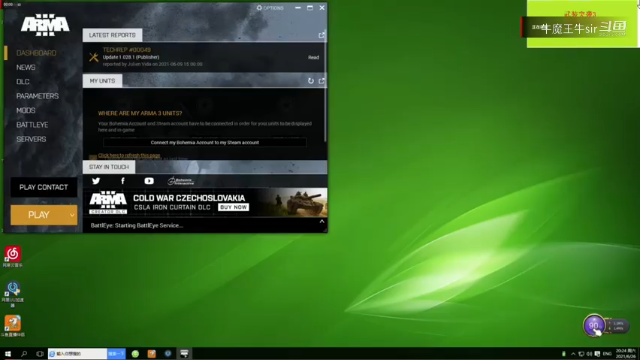Click the blue round taskbar app icon
Image resolution: width=640 pixels, height=360 pixels.
[168, 353]
